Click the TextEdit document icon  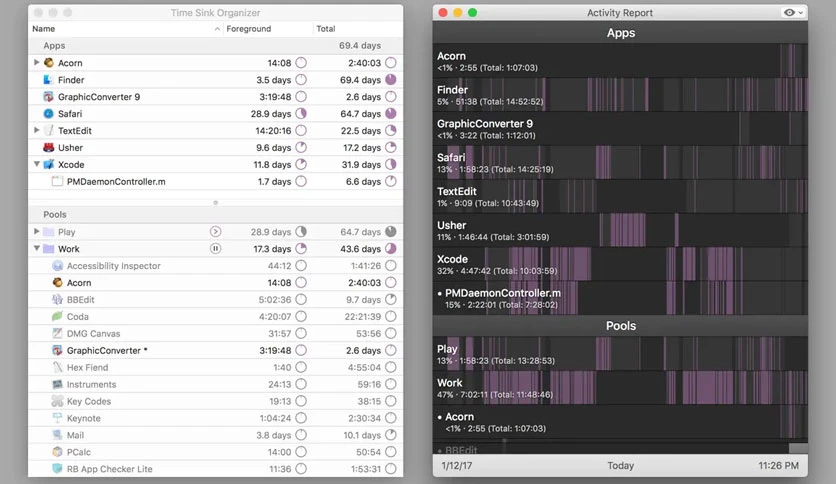click(49, 131)
